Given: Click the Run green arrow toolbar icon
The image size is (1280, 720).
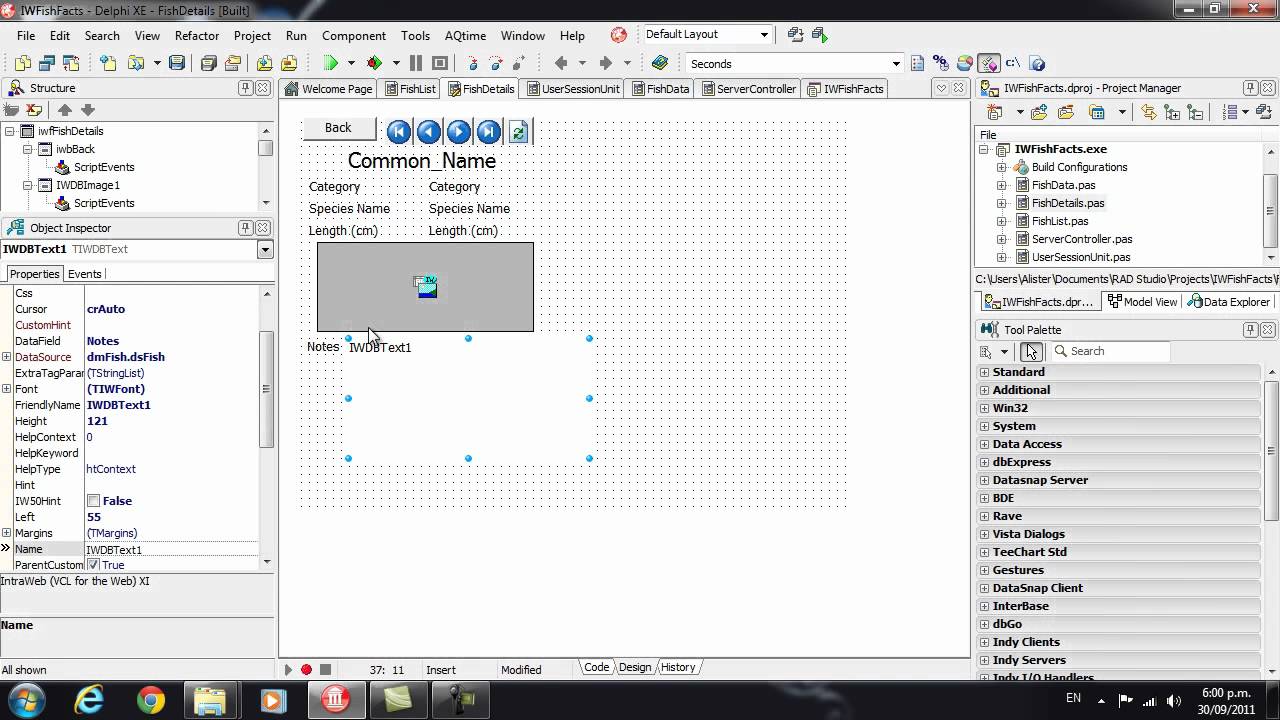Looking at the screenshot, I should tap(331, 63).
